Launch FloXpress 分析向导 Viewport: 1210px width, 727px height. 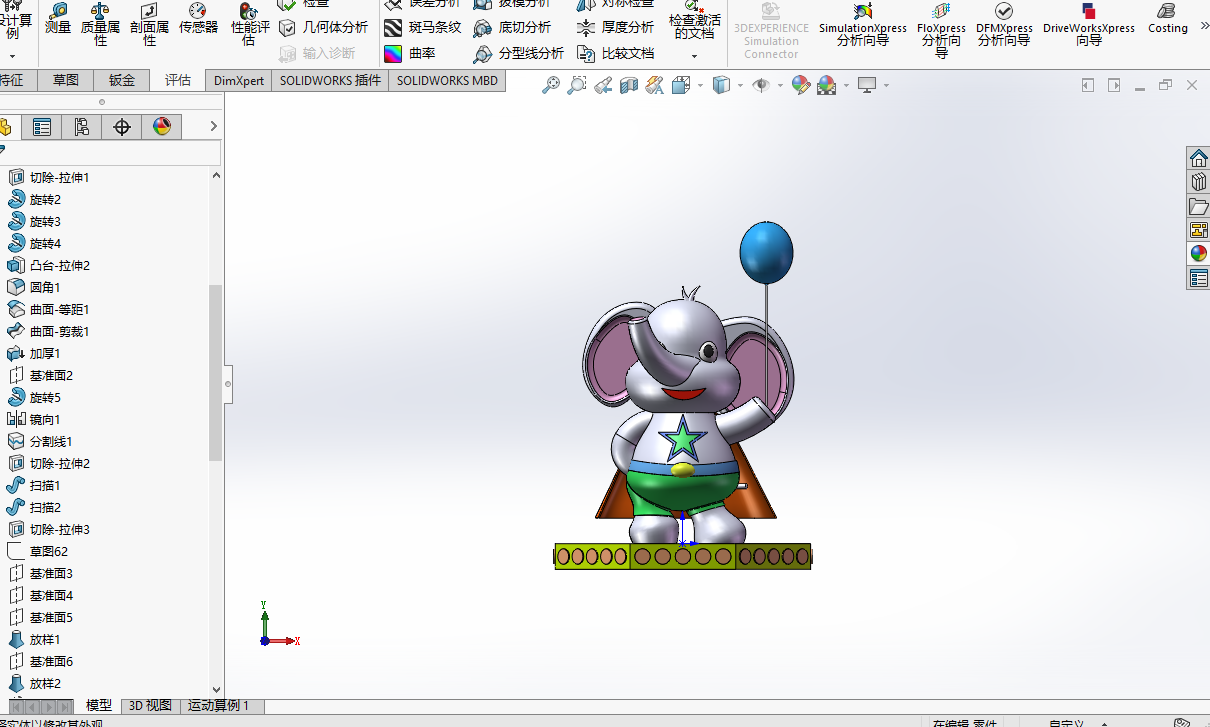point(941,28)
